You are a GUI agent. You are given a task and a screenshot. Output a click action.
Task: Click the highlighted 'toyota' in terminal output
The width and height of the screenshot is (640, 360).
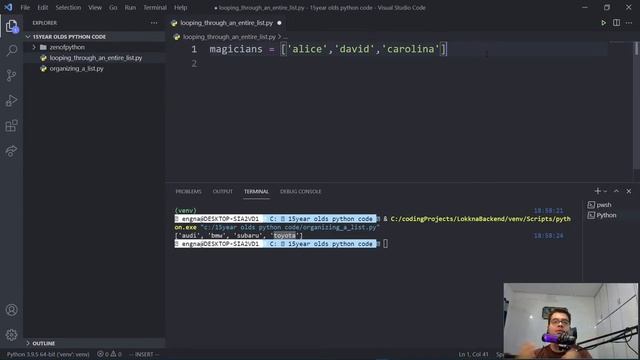(x=284, y=236)
